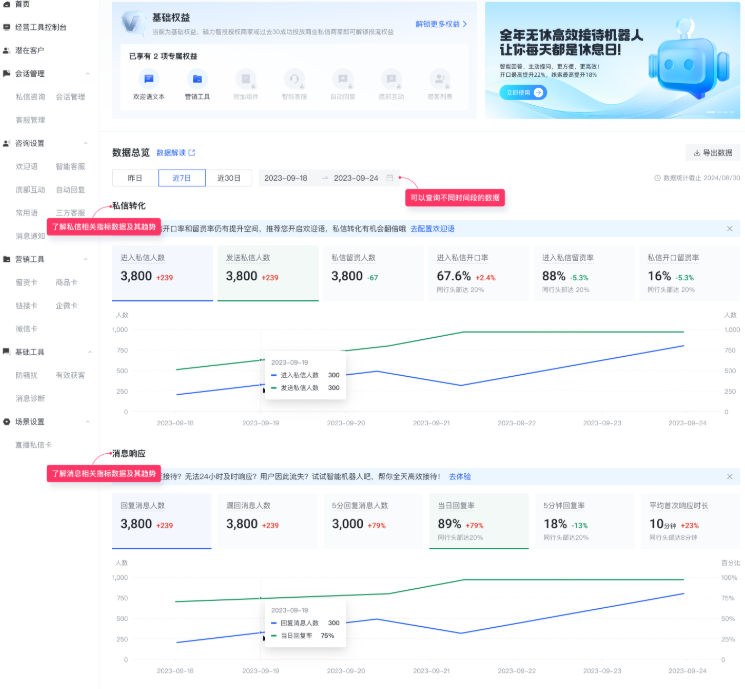745x689 pixels.
Task: Click the arrow icon on the 立即使用 button
Action: pyautogui.click(x=538, y=92)
